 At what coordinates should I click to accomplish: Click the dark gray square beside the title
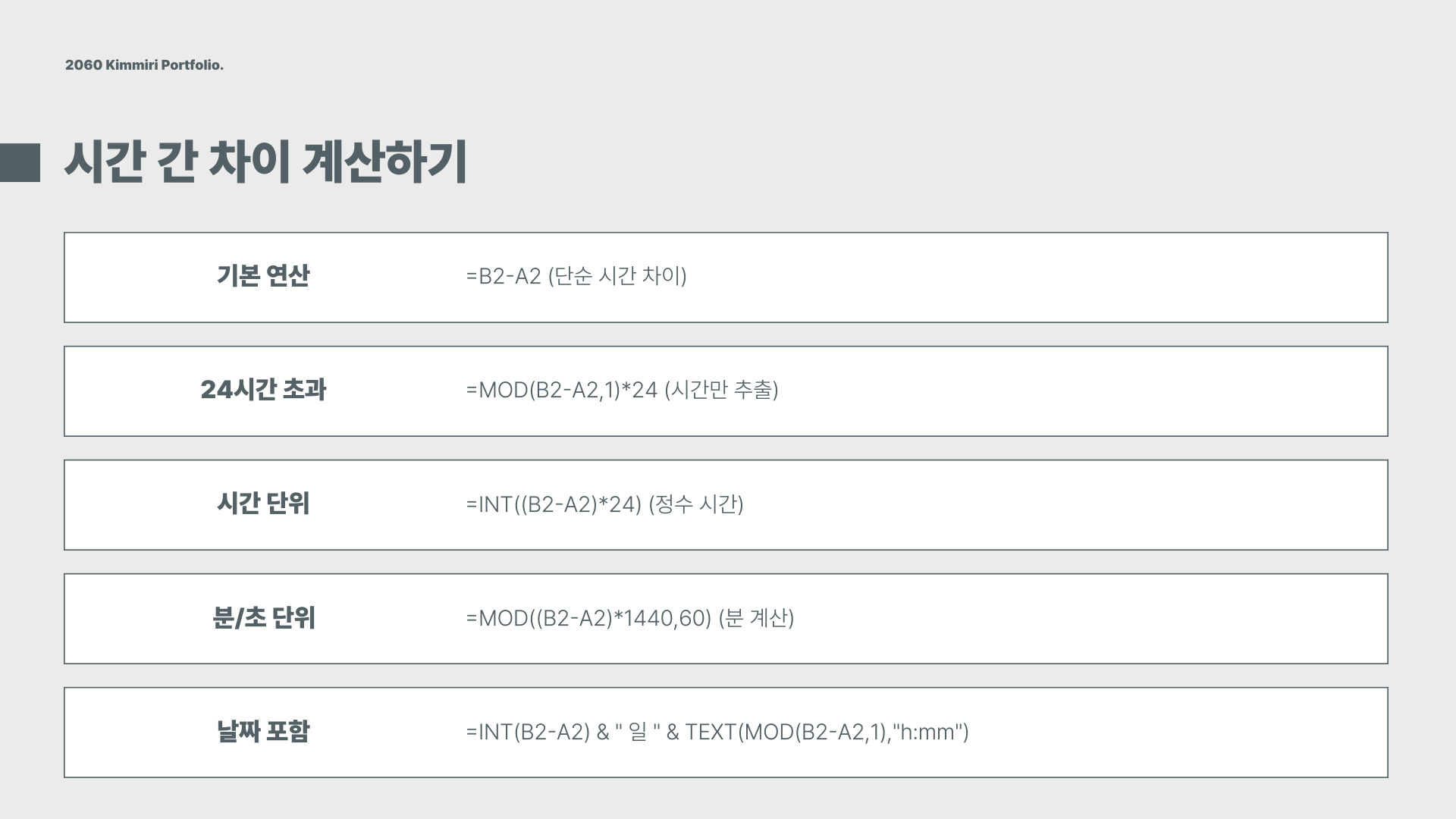click(20, 162)
